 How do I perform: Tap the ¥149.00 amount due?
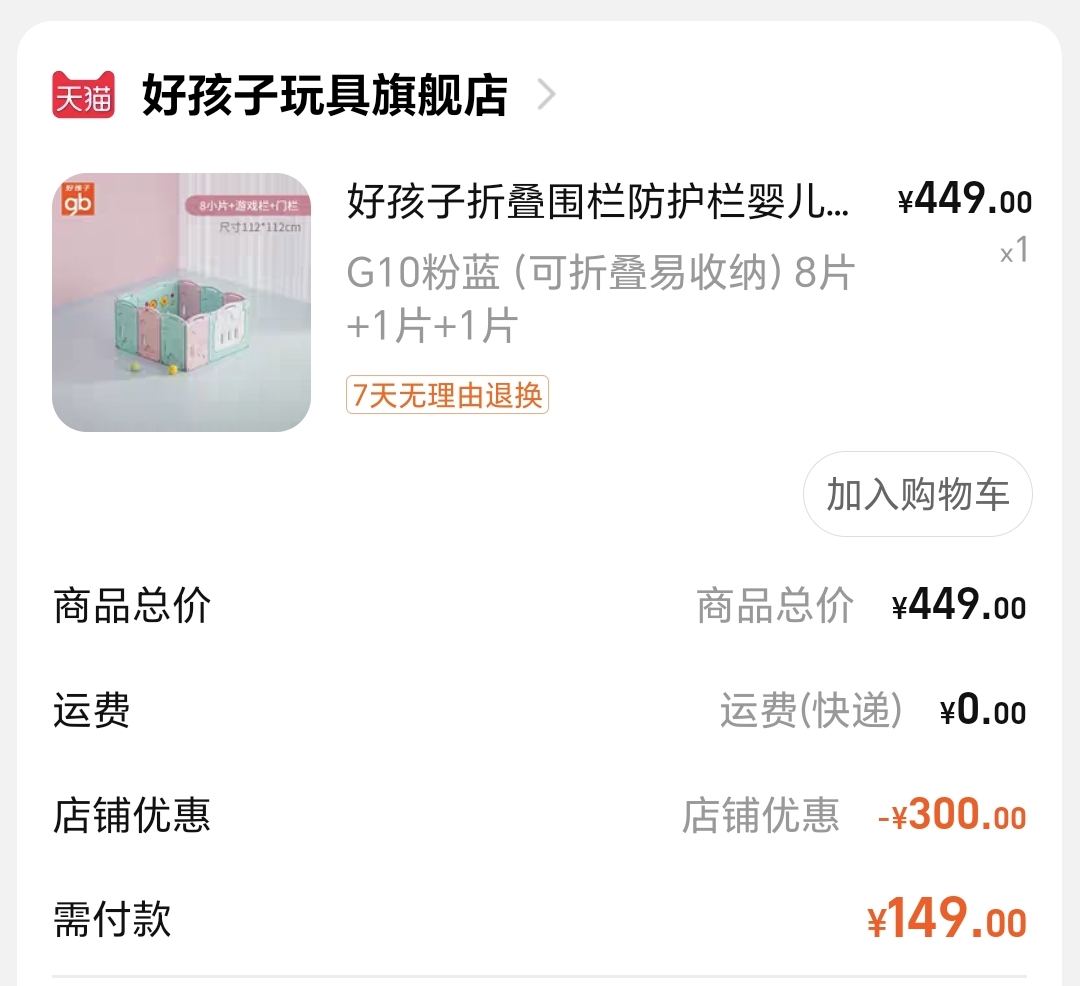click(x=947, y=919)
